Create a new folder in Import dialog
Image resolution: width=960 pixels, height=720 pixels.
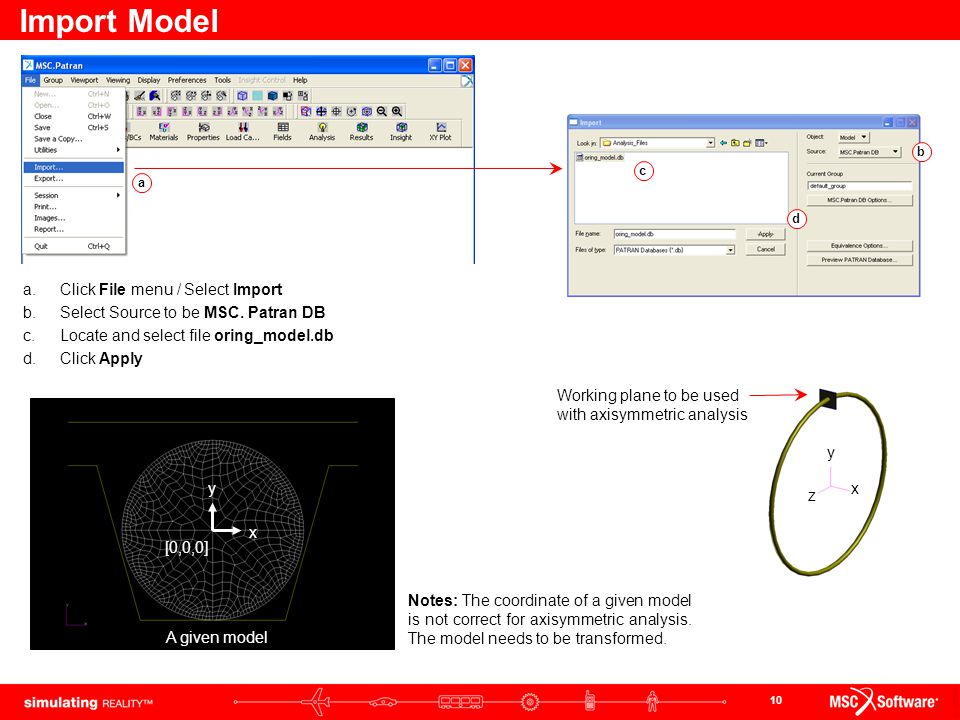pyautogui.click(x=747, y=143)
